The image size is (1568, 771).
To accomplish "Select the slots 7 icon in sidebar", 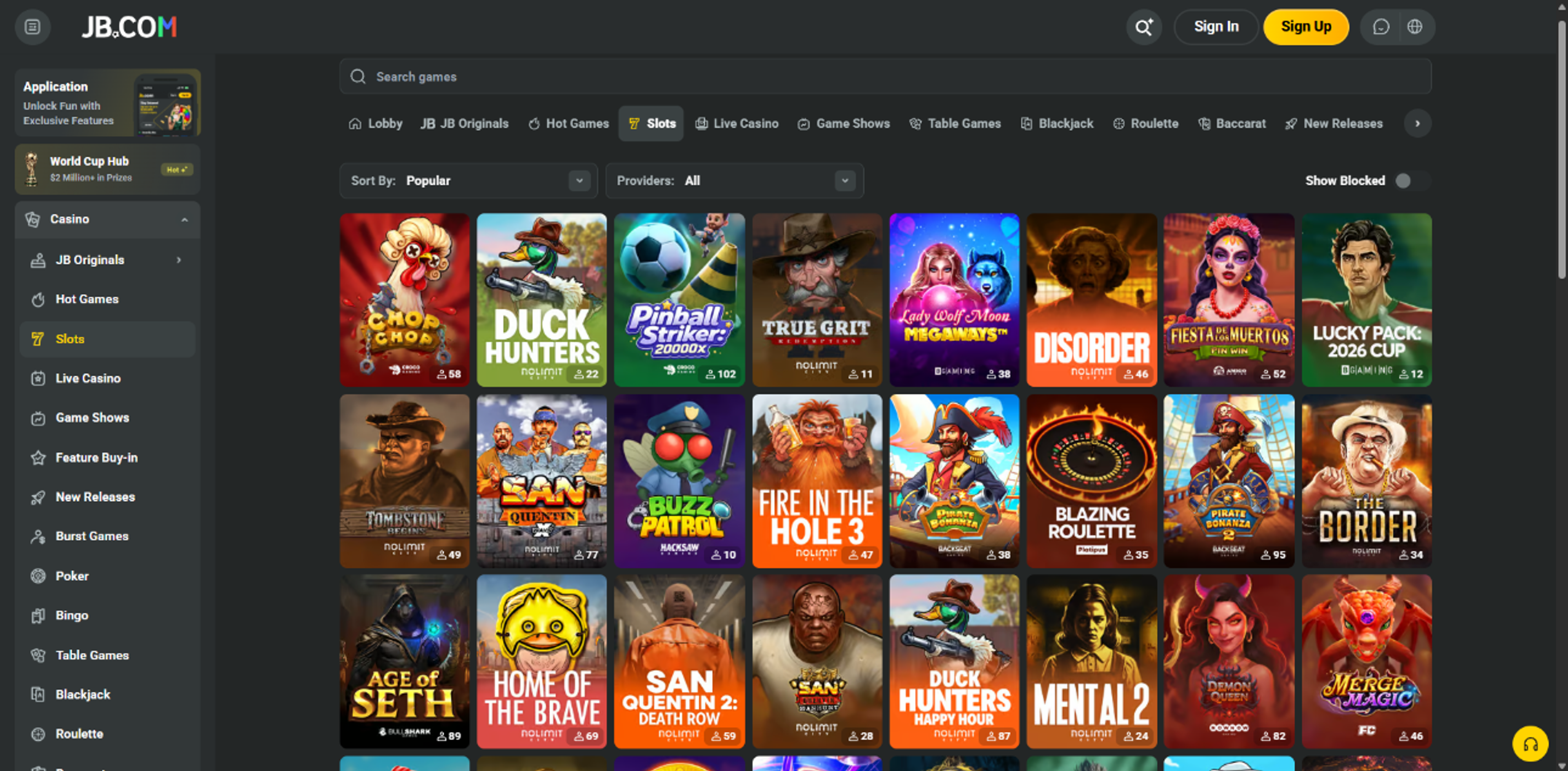I will click(38, 339).
